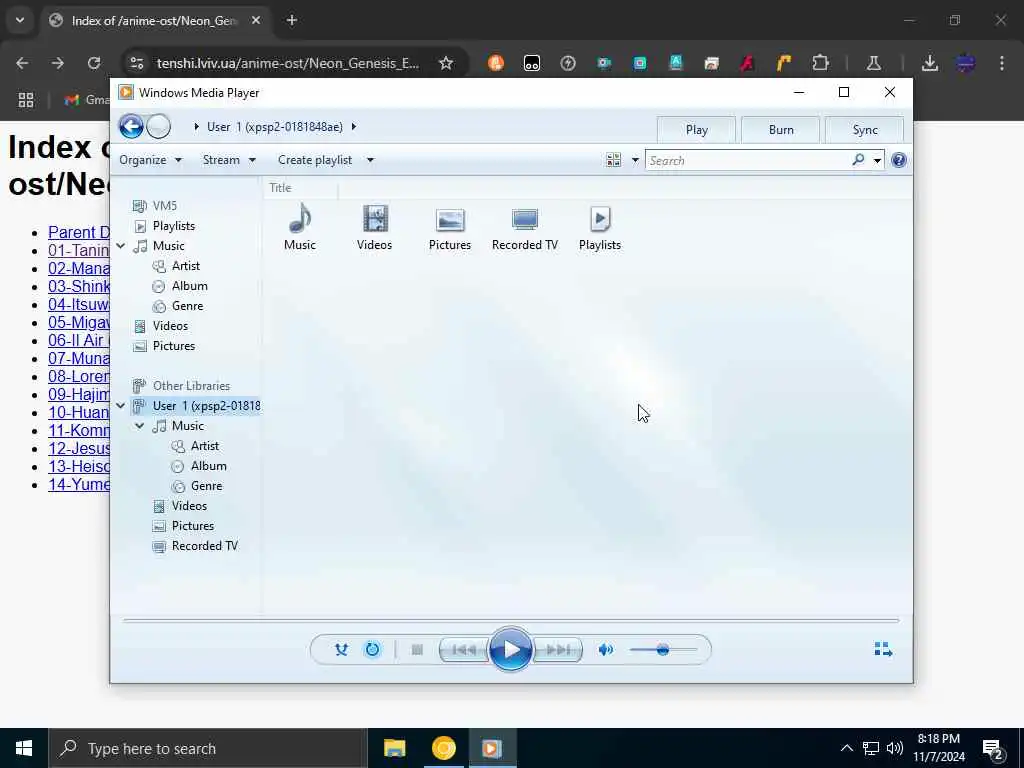Open the 06-Il Air link in Chrome
The height and width of the screenshot is (768, 1024).
(x=79, y=340)
